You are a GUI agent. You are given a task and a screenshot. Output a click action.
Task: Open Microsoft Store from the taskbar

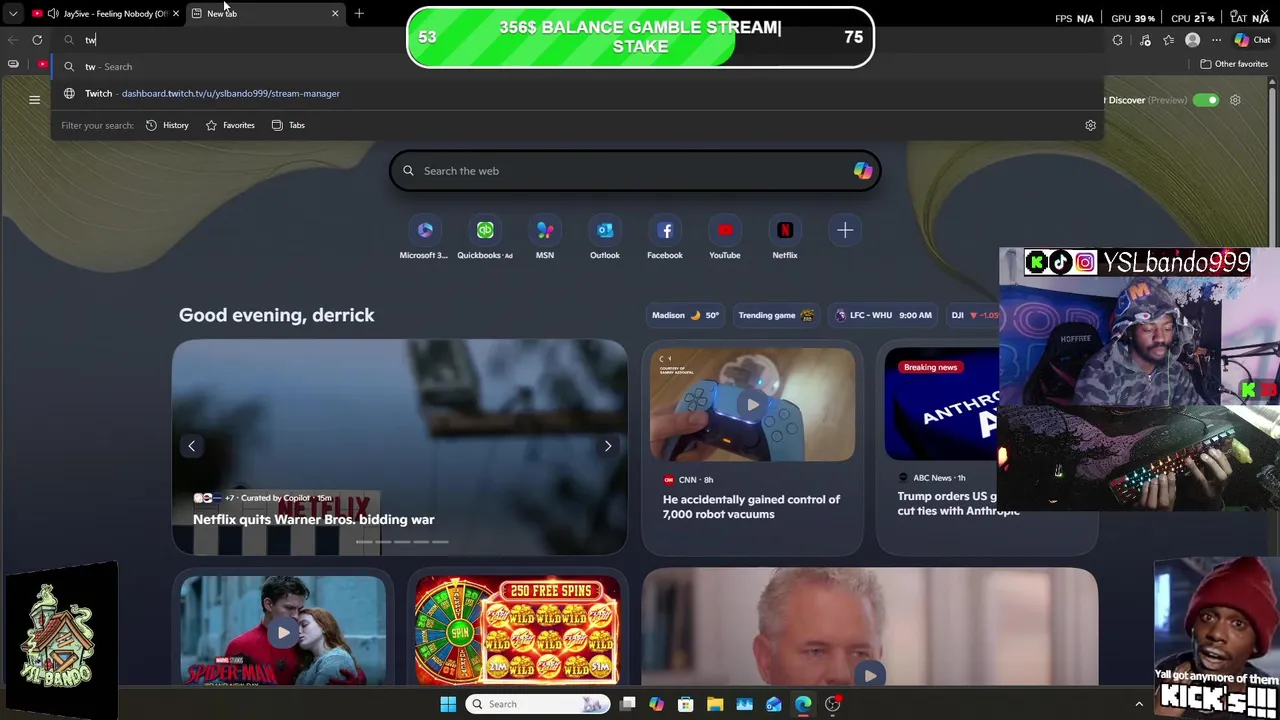685,704
